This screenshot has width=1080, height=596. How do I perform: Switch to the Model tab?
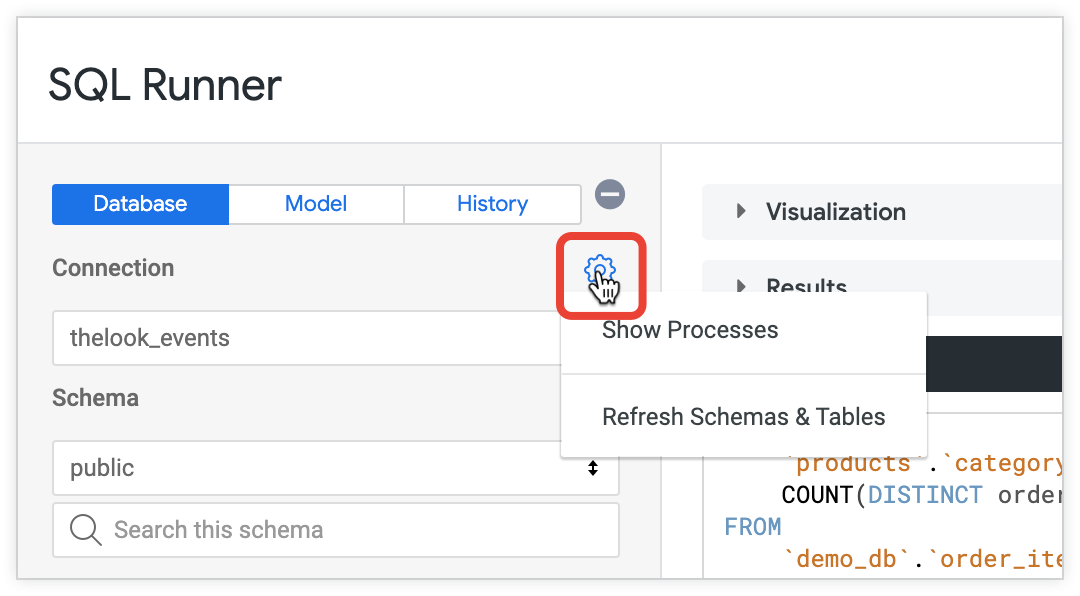(x=316, y=204)
